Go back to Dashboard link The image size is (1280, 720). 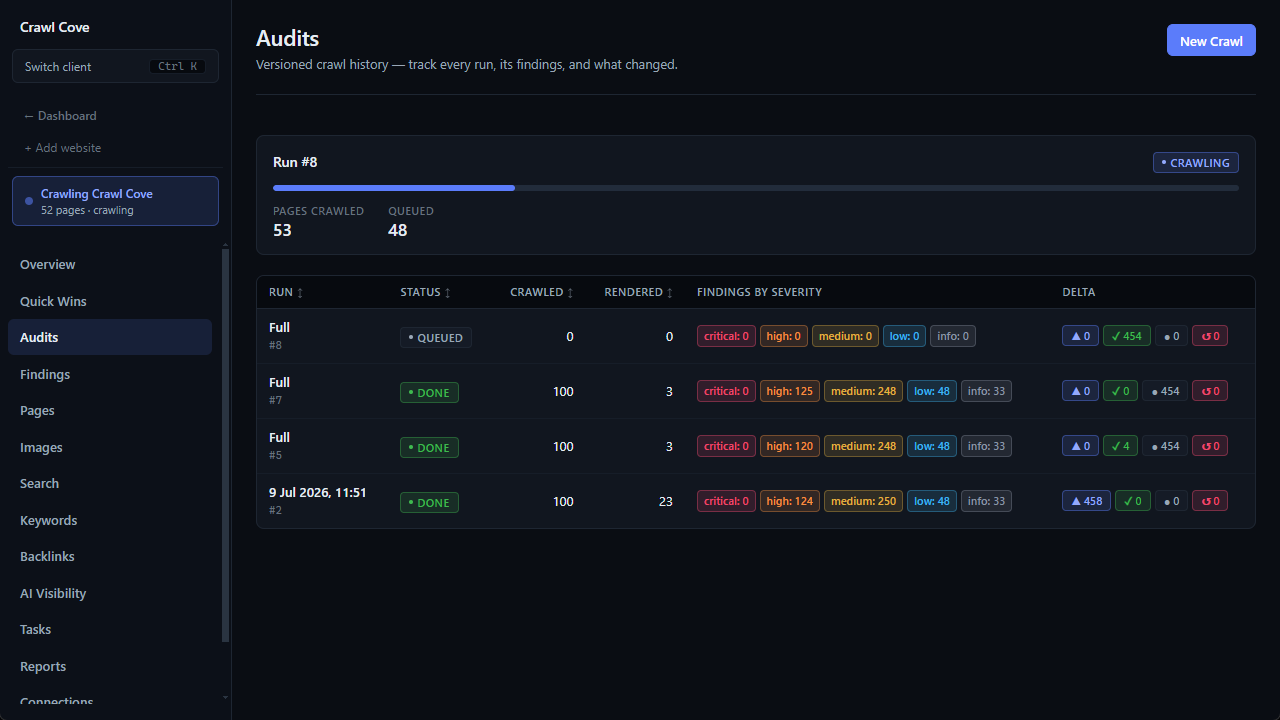point(60,116)
